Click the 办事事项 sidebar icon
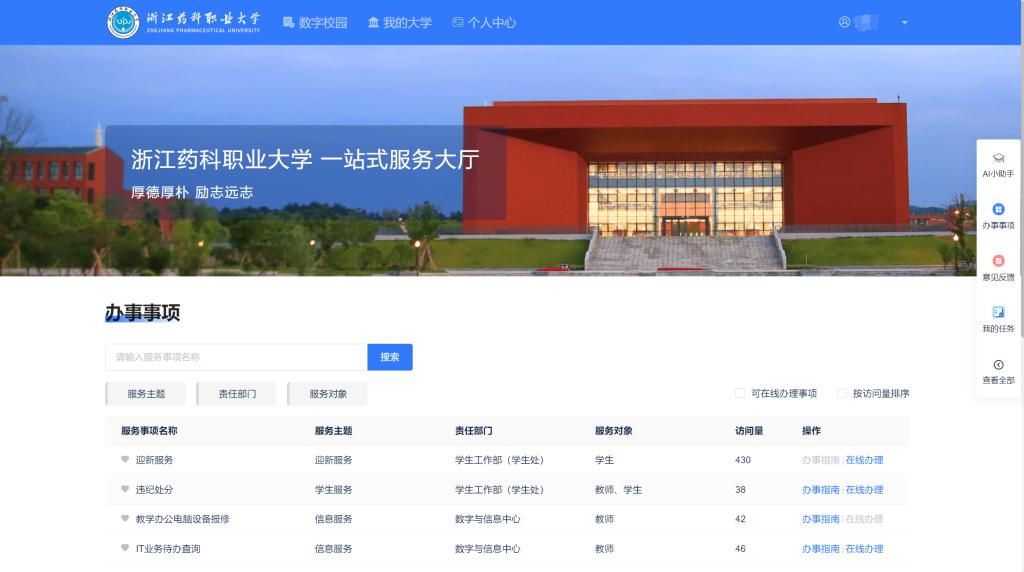 (x=998, y=210)
